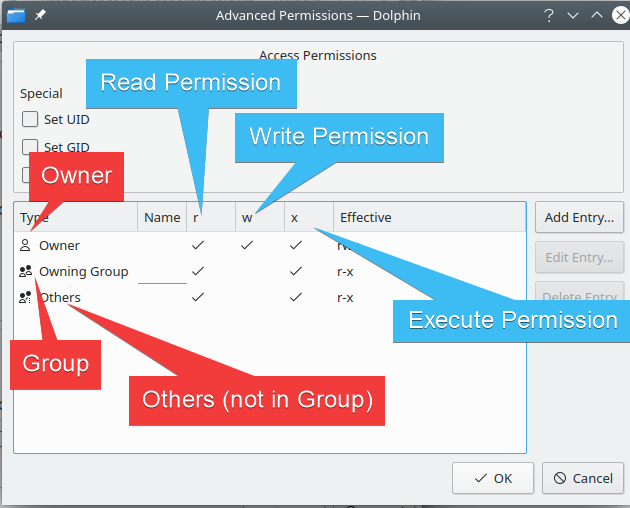Viewport: 630px width, 508px height.
Task: Click the Add Entry... button
Action: coord(579,217)
